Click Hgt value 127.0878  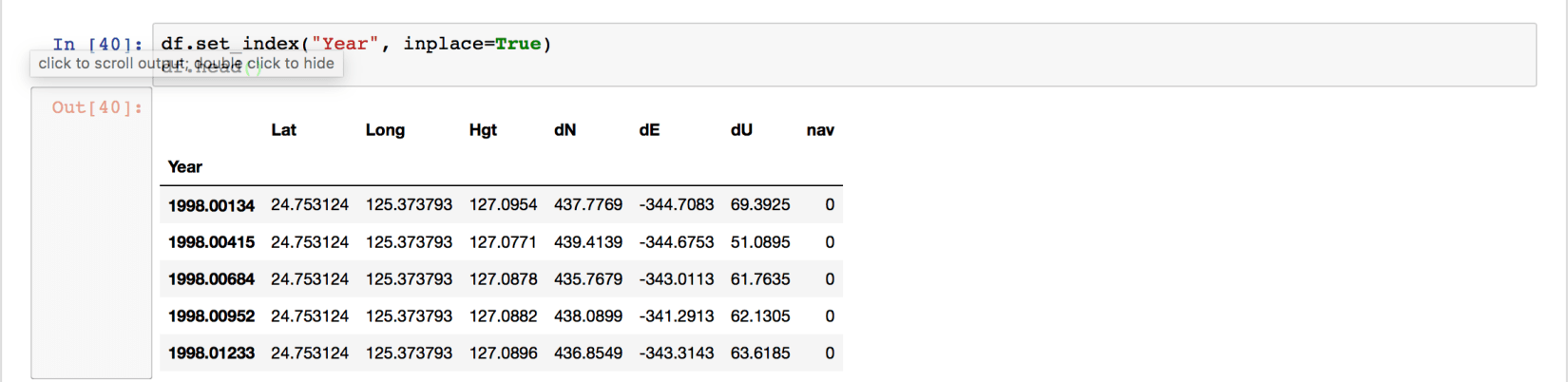(503, 279)
